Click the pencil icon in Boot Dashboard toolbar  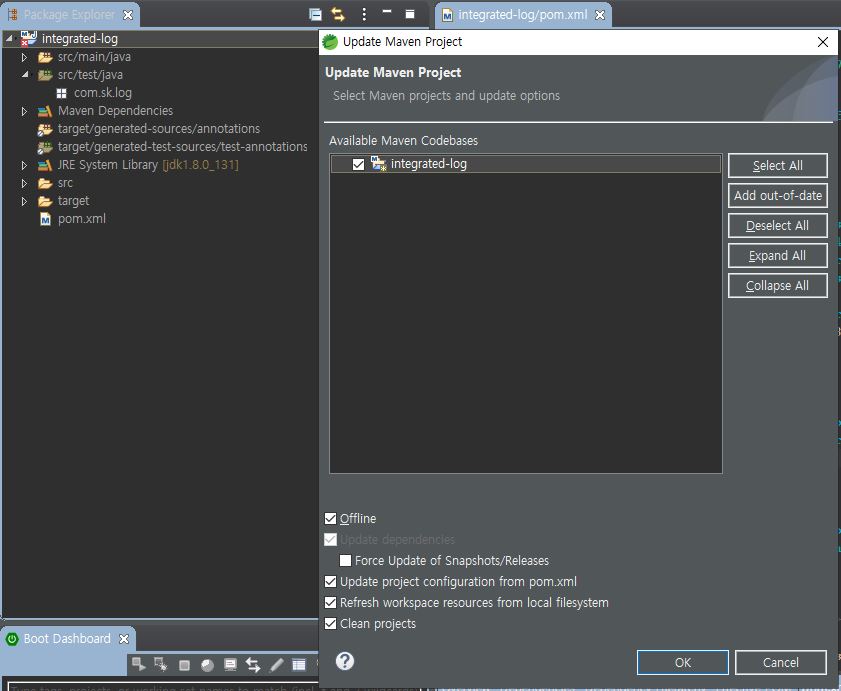click(276, 665)
